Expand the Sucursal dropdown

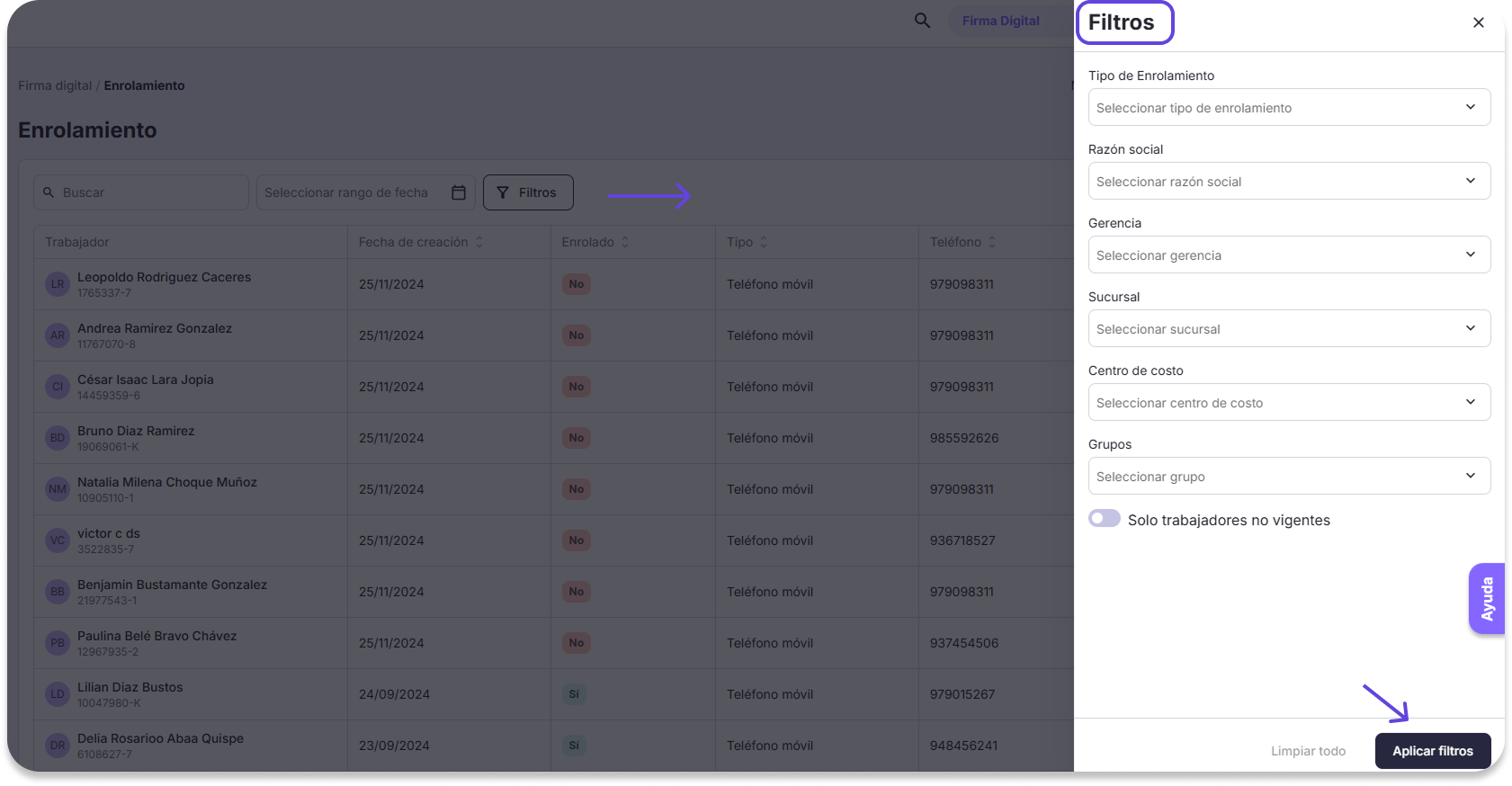[x=1289, y=328]
